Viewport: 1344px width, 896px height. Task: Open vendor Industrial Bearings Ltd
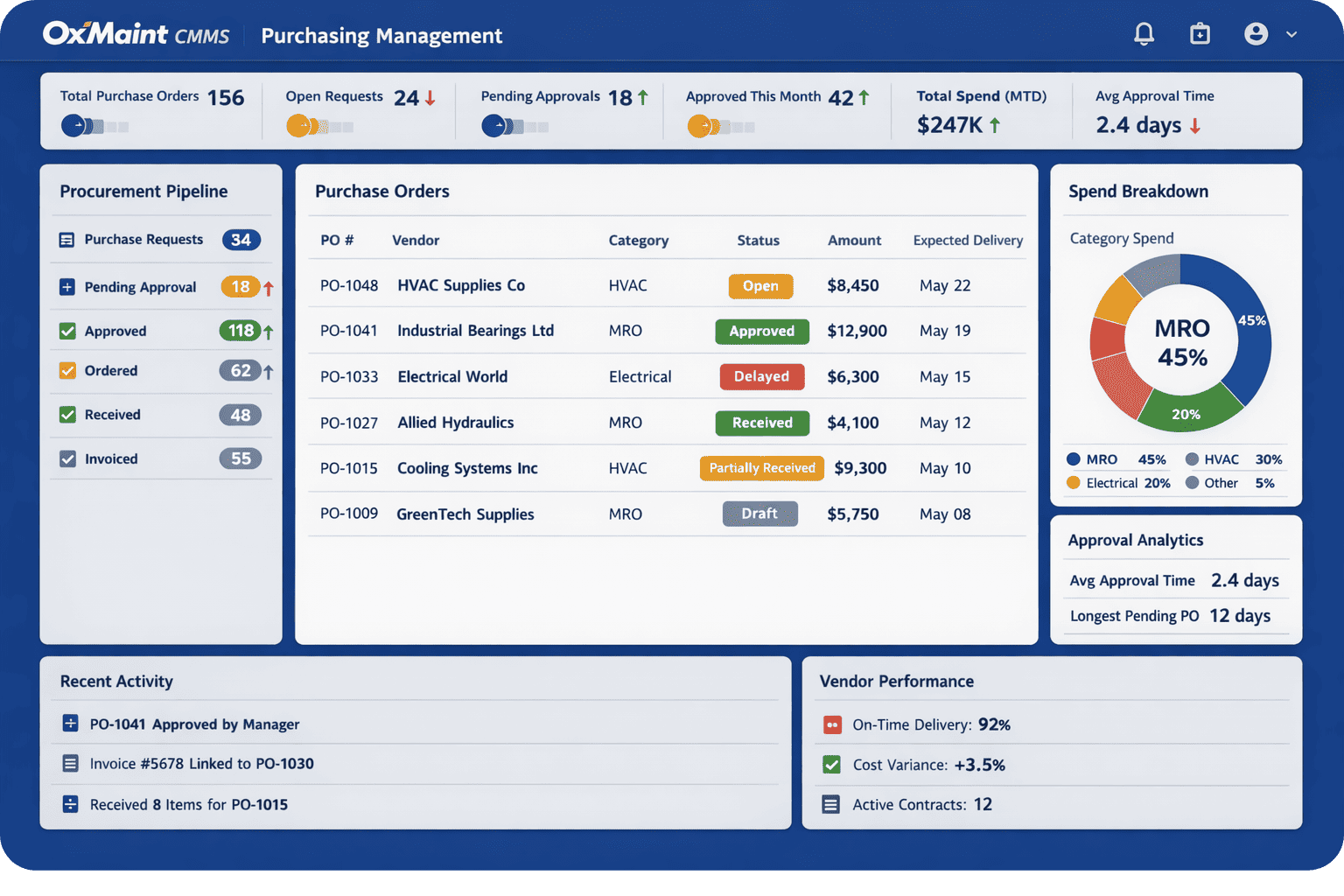pos(476,331)
